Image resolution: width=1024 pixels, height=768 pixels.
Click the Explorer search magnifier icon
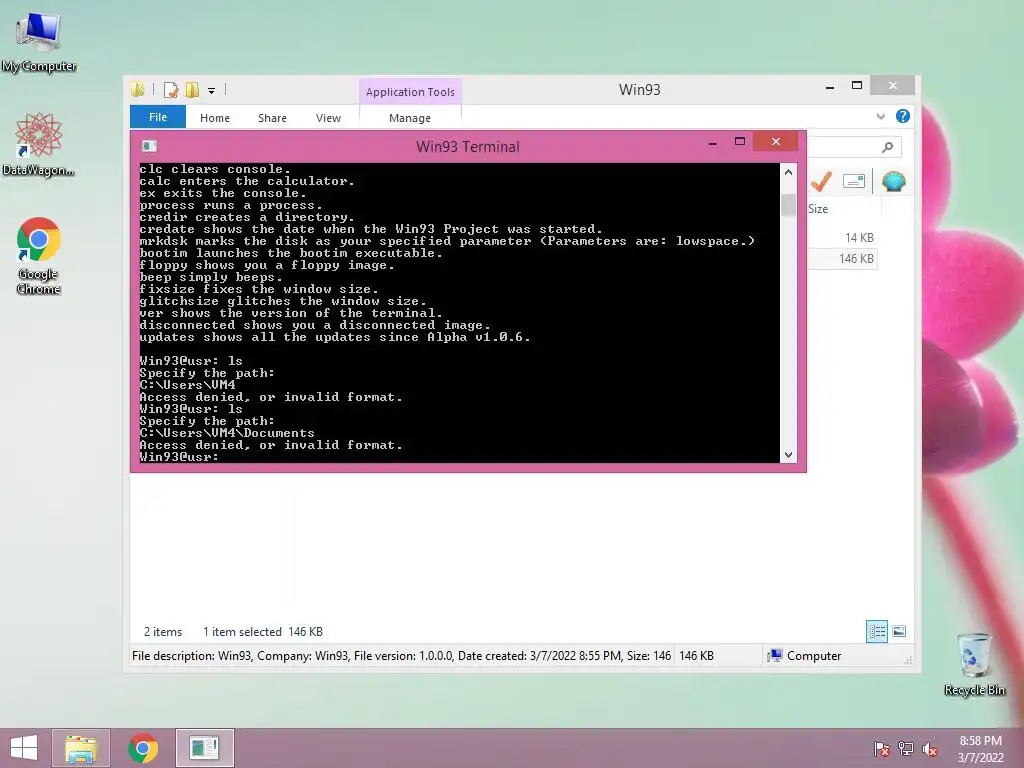coord(887,148)
